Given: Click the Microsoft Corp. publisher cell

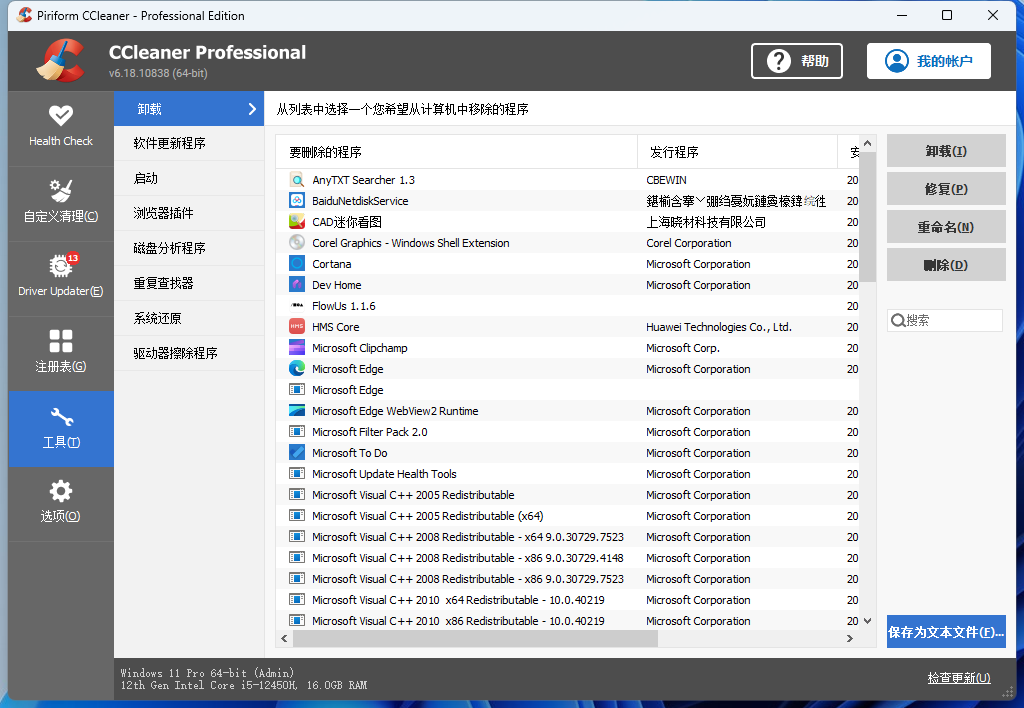Looking at the screenshot, I should click(x=682, y=348).
